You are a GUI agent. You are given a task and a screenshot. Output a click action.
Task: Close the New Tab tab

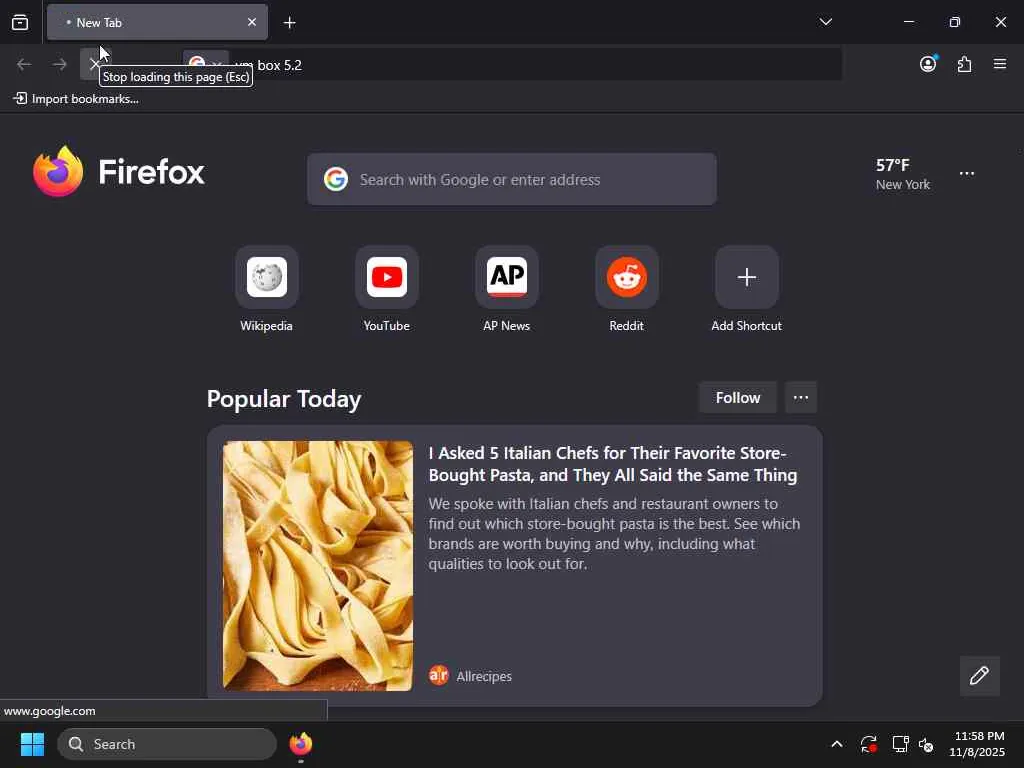point(251,22)
